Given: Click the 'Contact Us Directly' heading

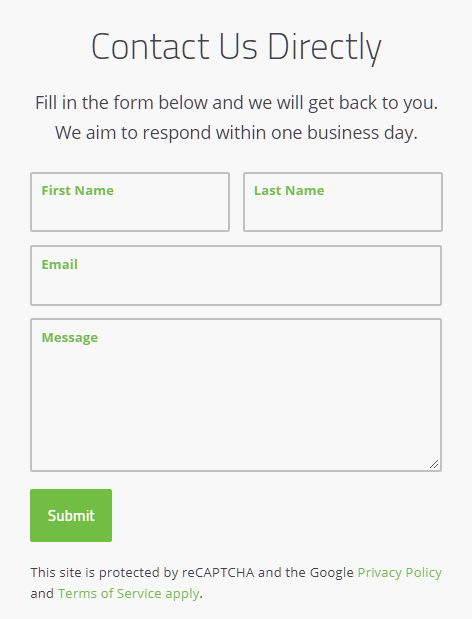Looking at the screenshot, I should (x=236, y=47).
